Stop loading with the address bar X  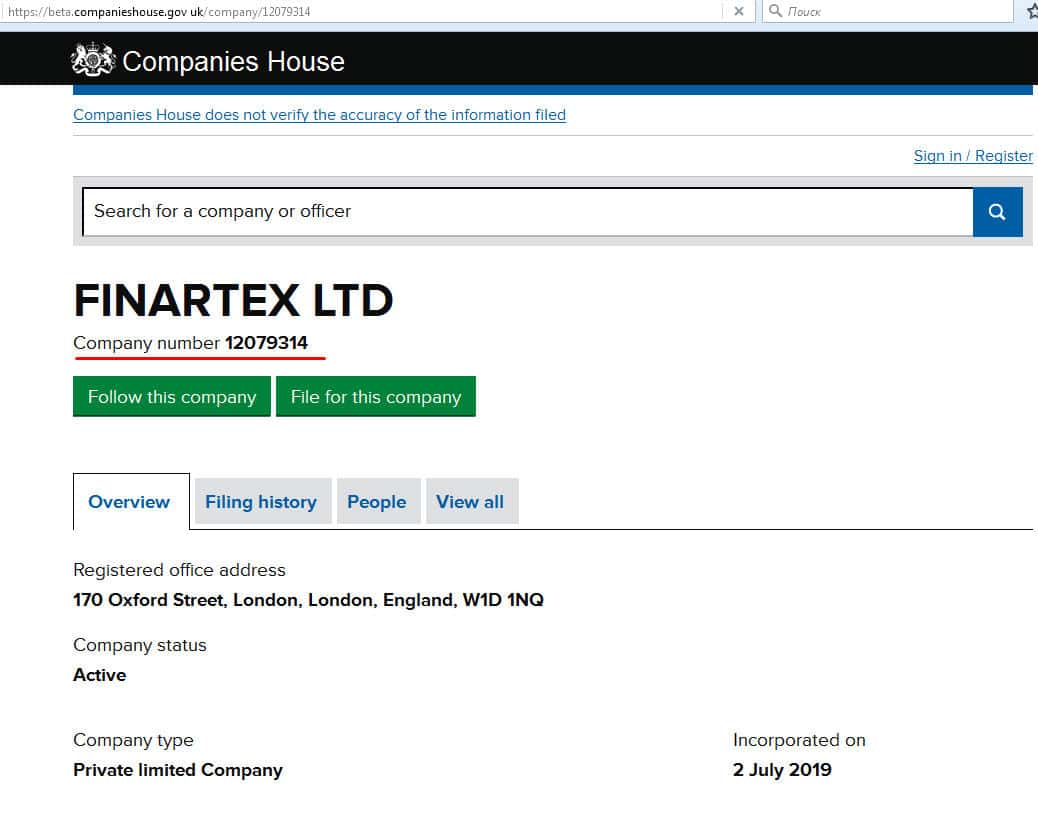(739, 11)
